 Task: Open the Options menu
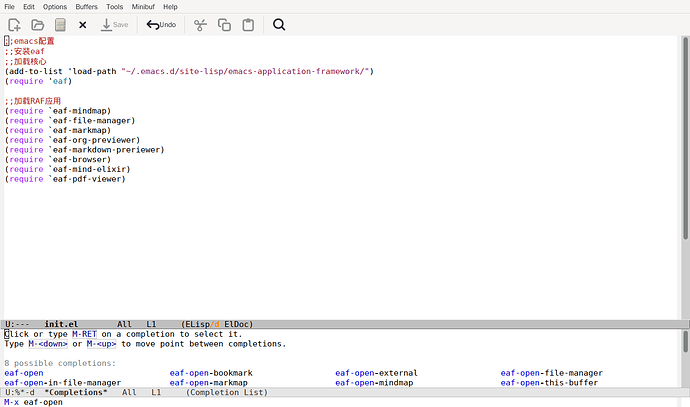55,7
